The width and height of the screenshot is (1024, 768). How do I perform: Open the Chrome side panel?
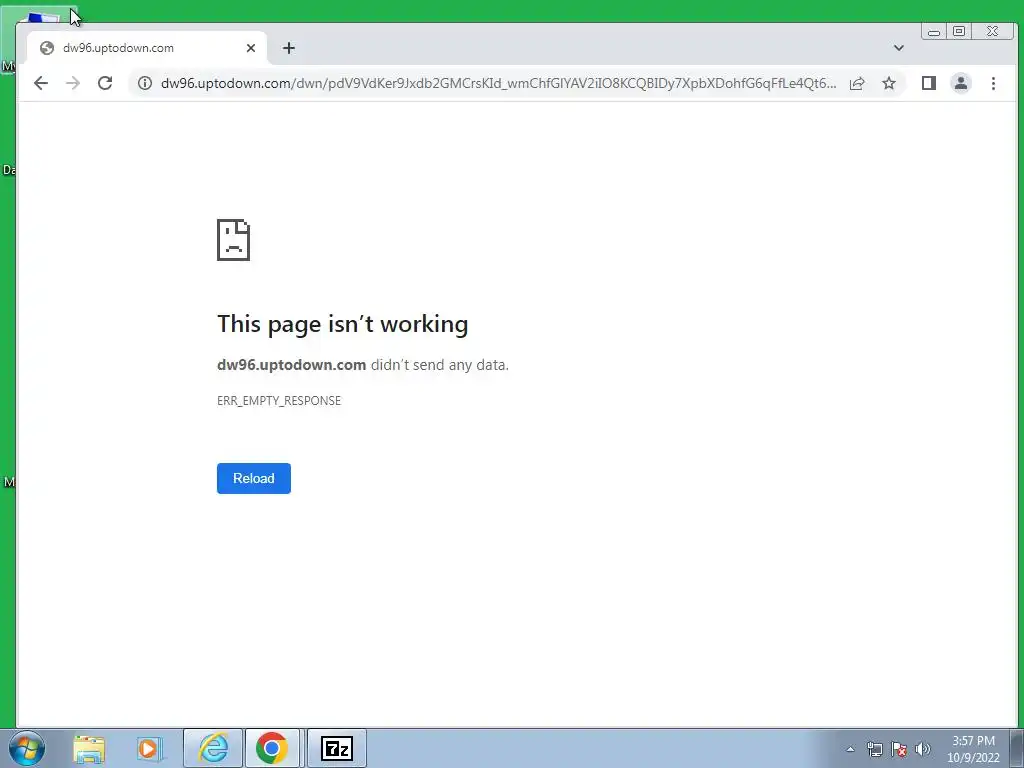(x=929, y=83)
